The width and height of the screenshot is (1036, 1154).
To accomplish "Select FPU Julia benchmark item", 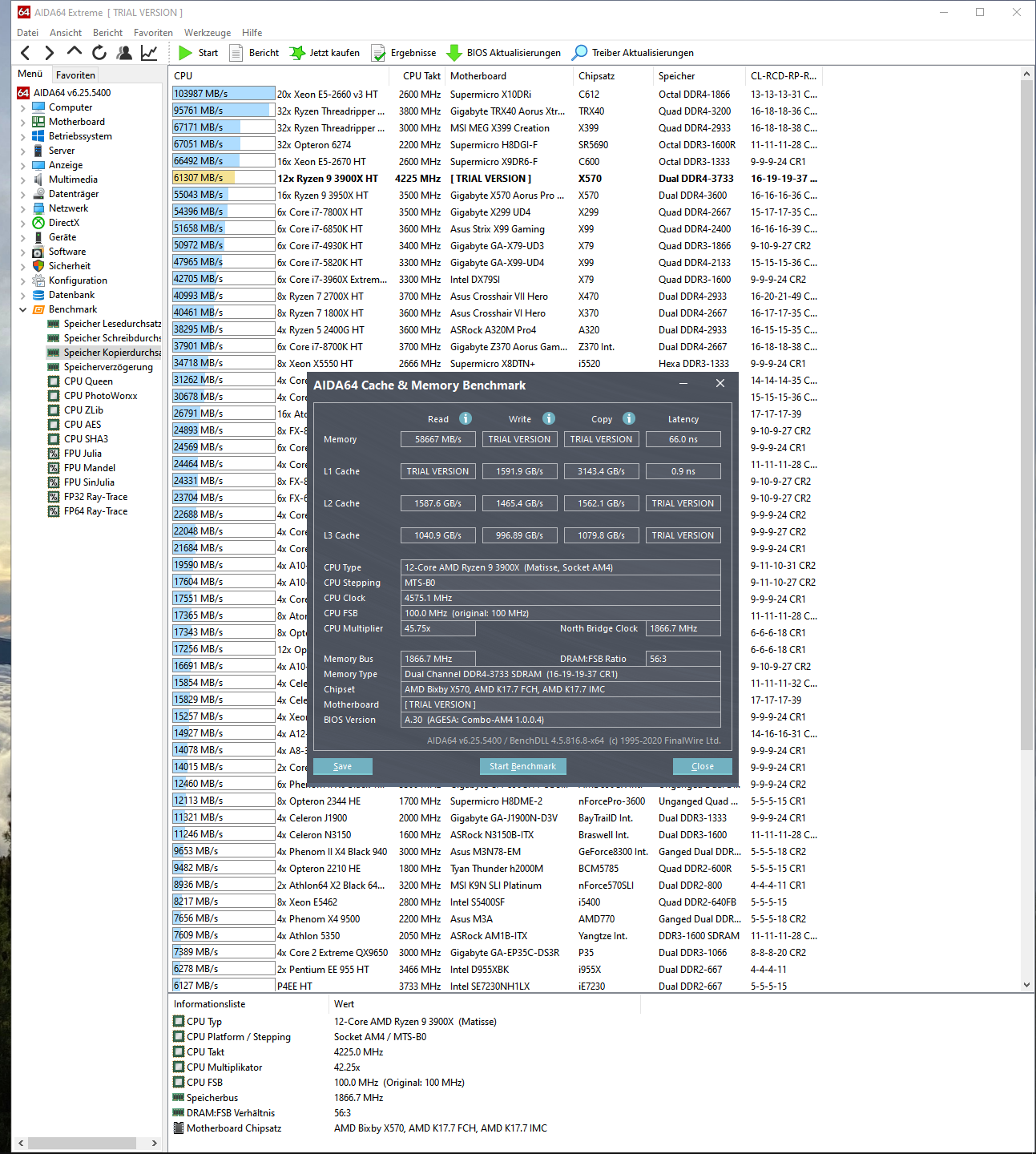I will pyautogui.click(x=83, y=454).
